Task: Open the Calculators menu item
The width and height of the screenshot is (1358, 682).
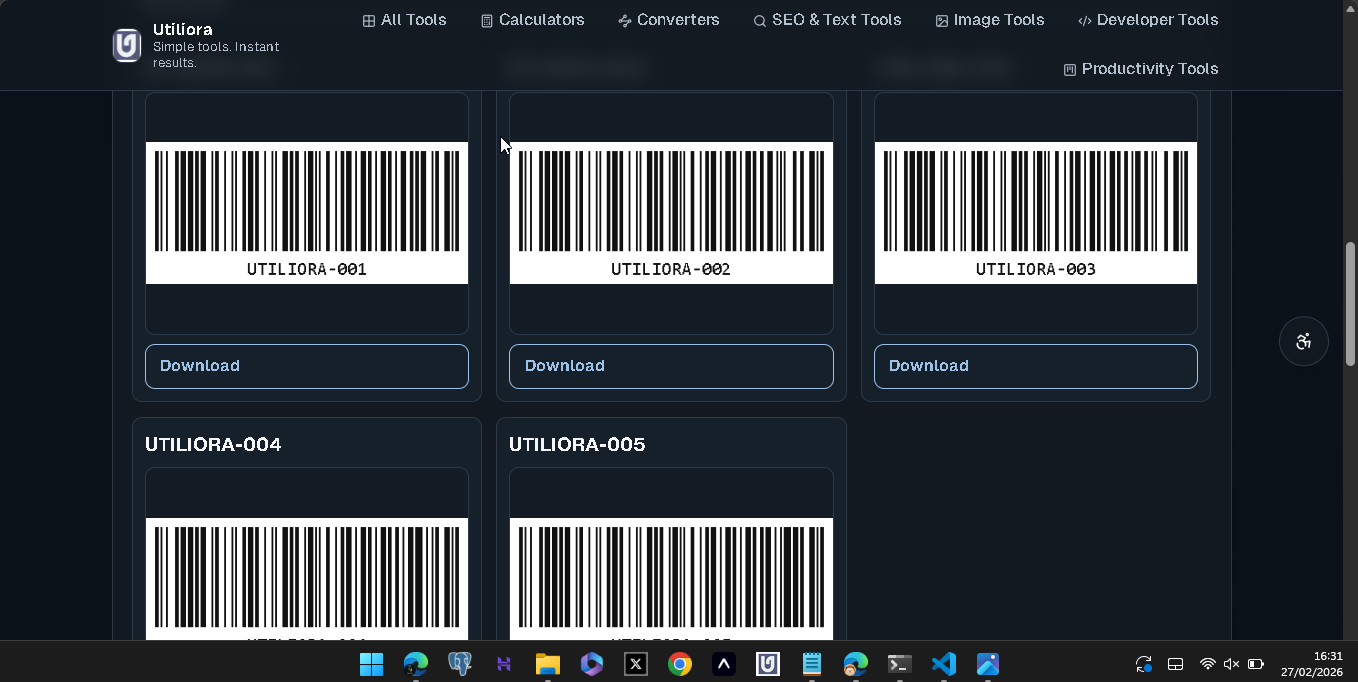Action: coord(532,20)
